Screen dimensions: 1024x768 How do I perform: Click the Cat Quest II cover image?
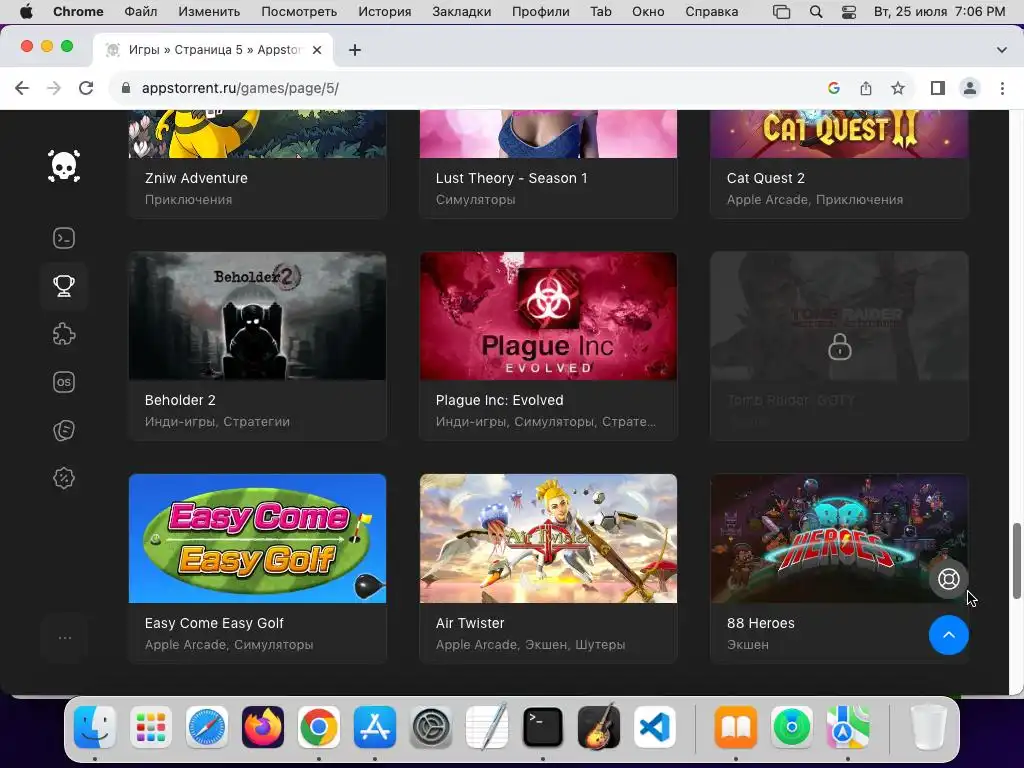coord(839,134)
